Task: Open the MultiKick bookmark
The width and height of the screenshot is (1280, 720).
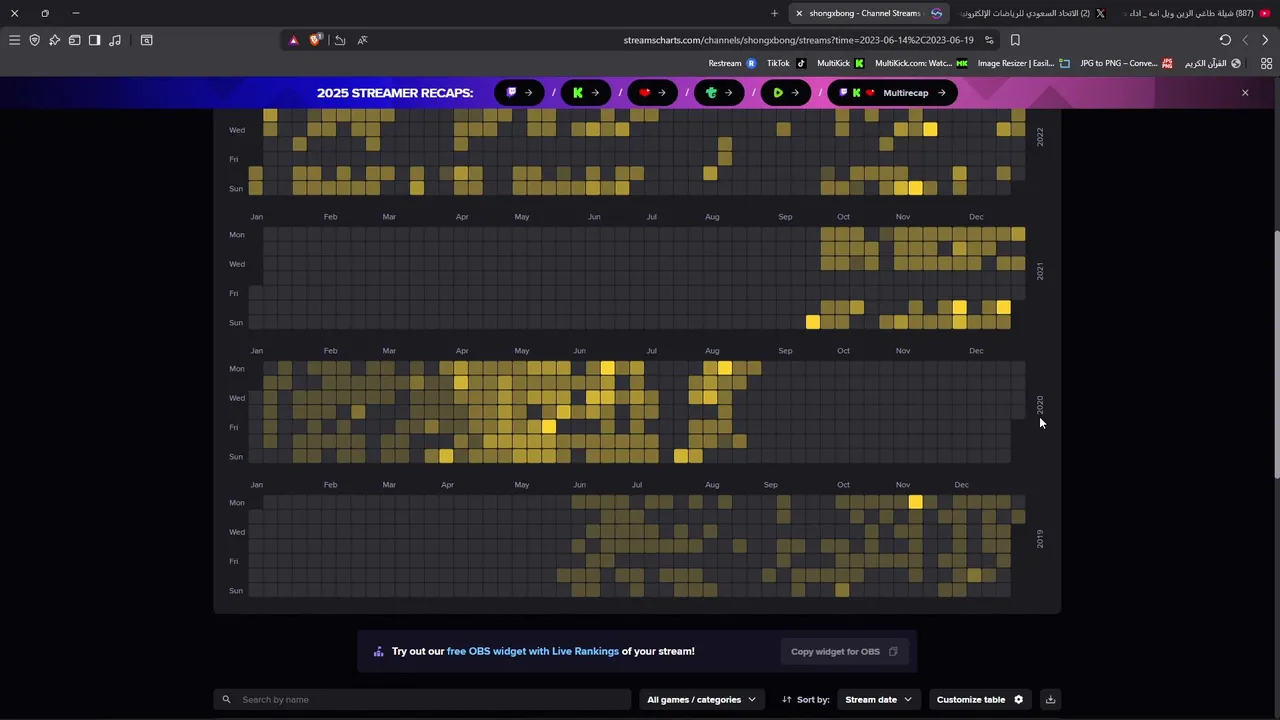Action: (840, 63)
